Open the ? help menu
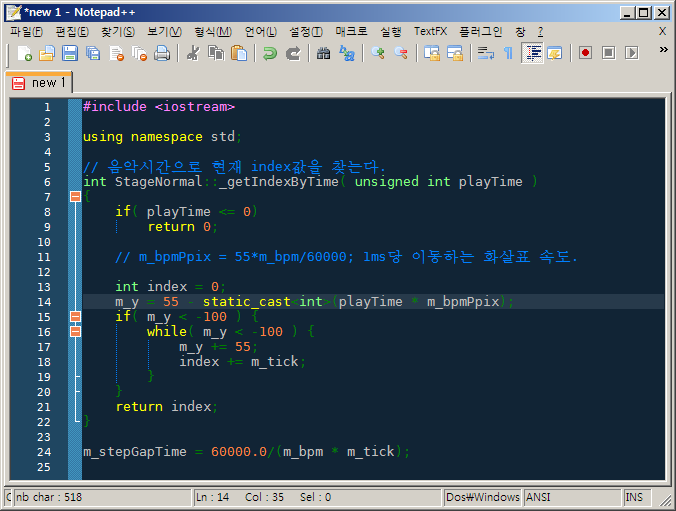The height and width of the screenshot is (511, 676). (x=540, y=31)
